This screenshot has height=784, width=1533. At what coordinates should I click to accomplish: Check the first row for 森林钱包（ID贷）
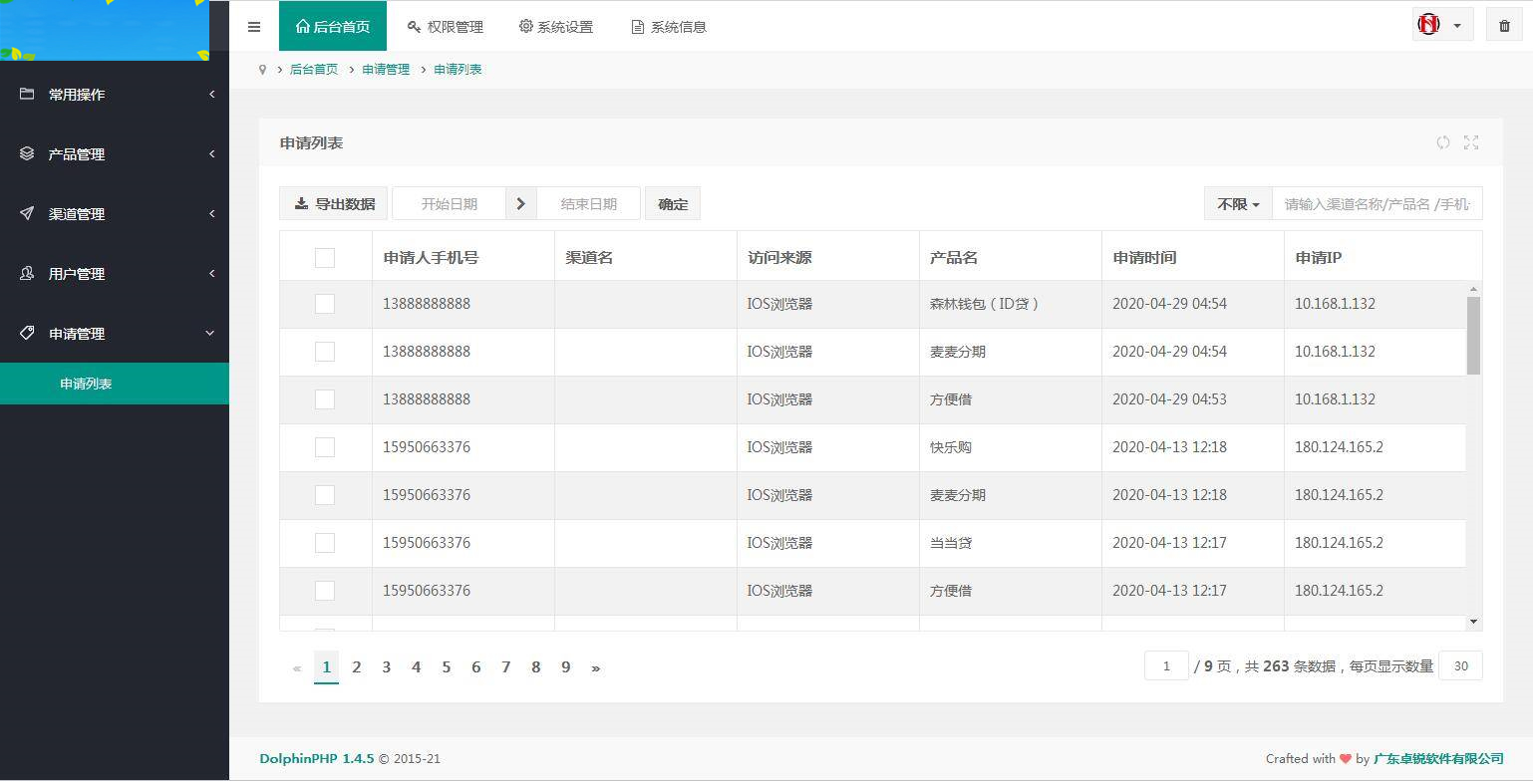tap(325, 303)
